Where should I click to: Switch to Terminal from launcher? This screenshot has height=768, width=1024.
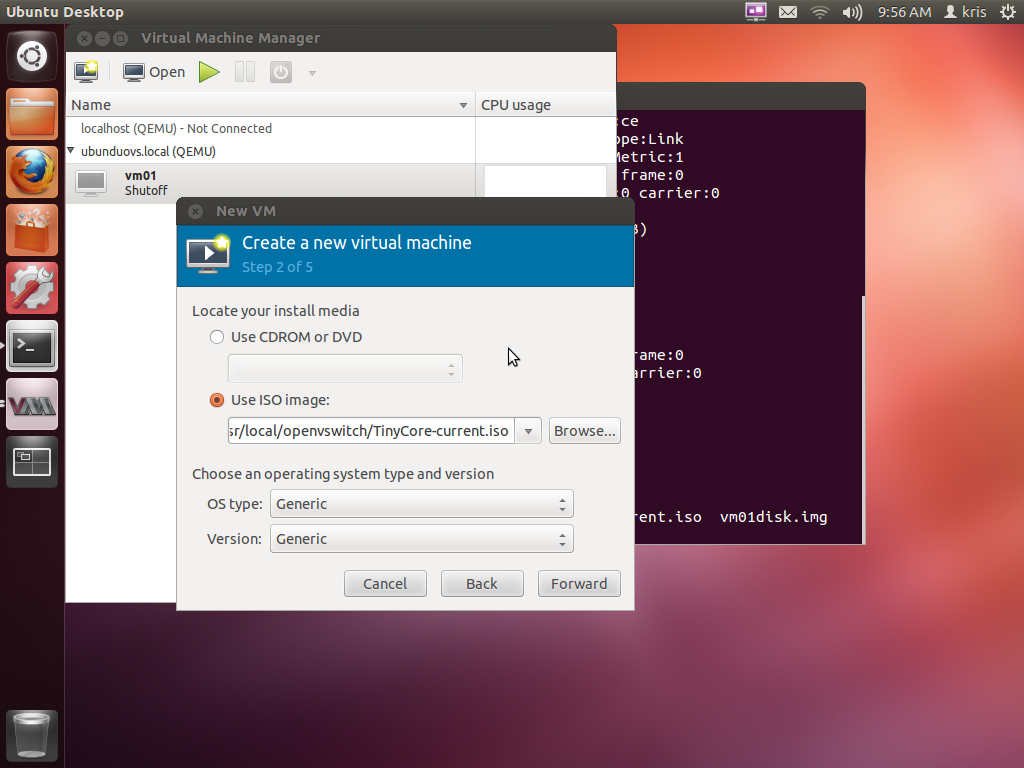pos(32,346)
